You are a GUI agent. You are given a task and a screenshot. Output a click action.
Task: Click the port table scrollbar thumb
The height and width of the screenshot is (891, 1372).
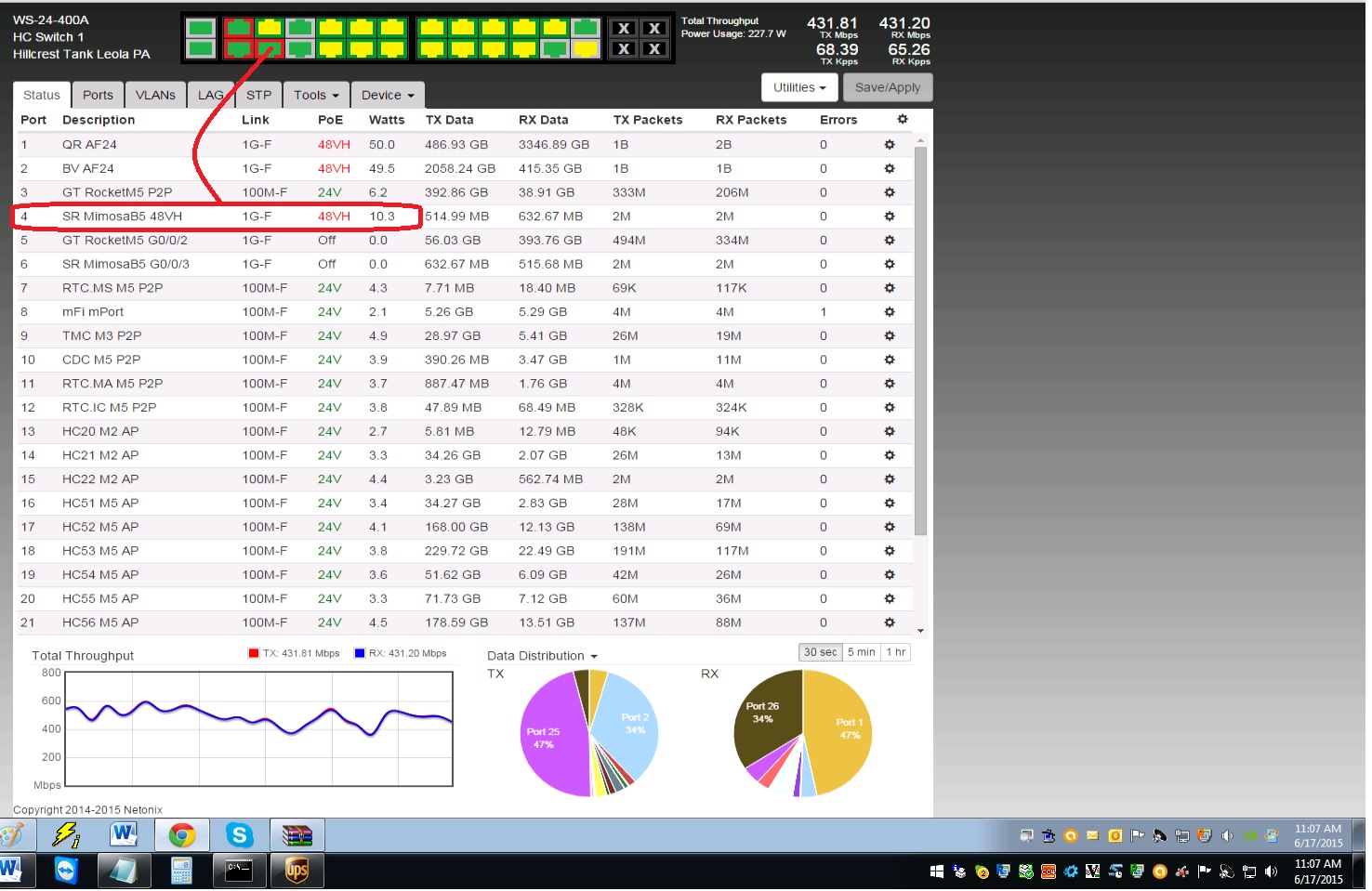pyautogui.click(x=920, y=340)
